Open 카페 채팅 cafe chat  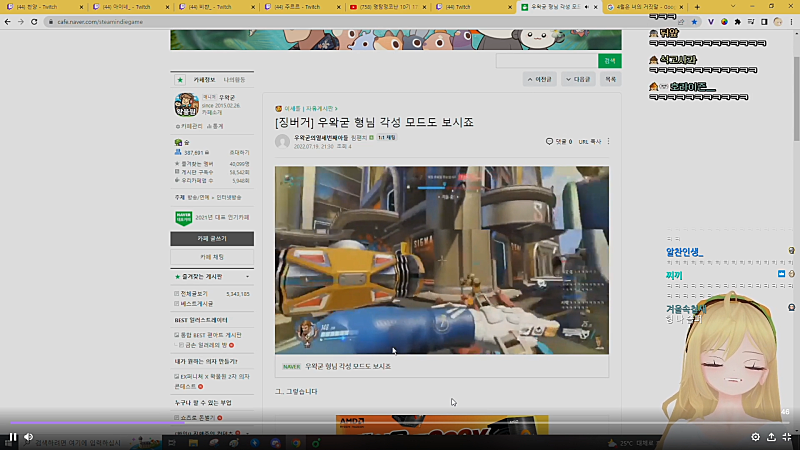click(212, 257)
